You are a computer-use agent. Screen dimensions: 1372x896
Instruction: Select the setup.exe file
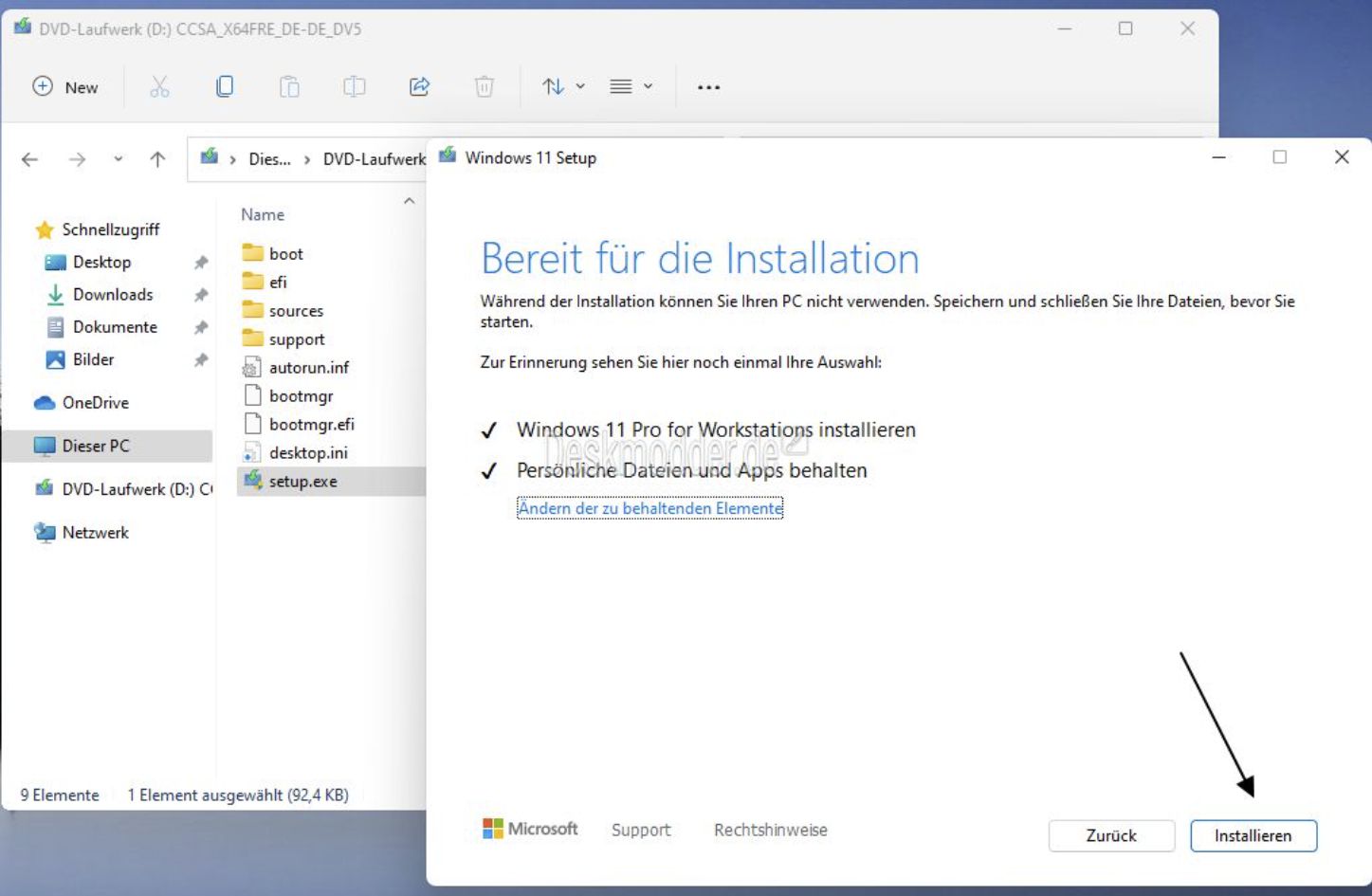pos(331,482)
